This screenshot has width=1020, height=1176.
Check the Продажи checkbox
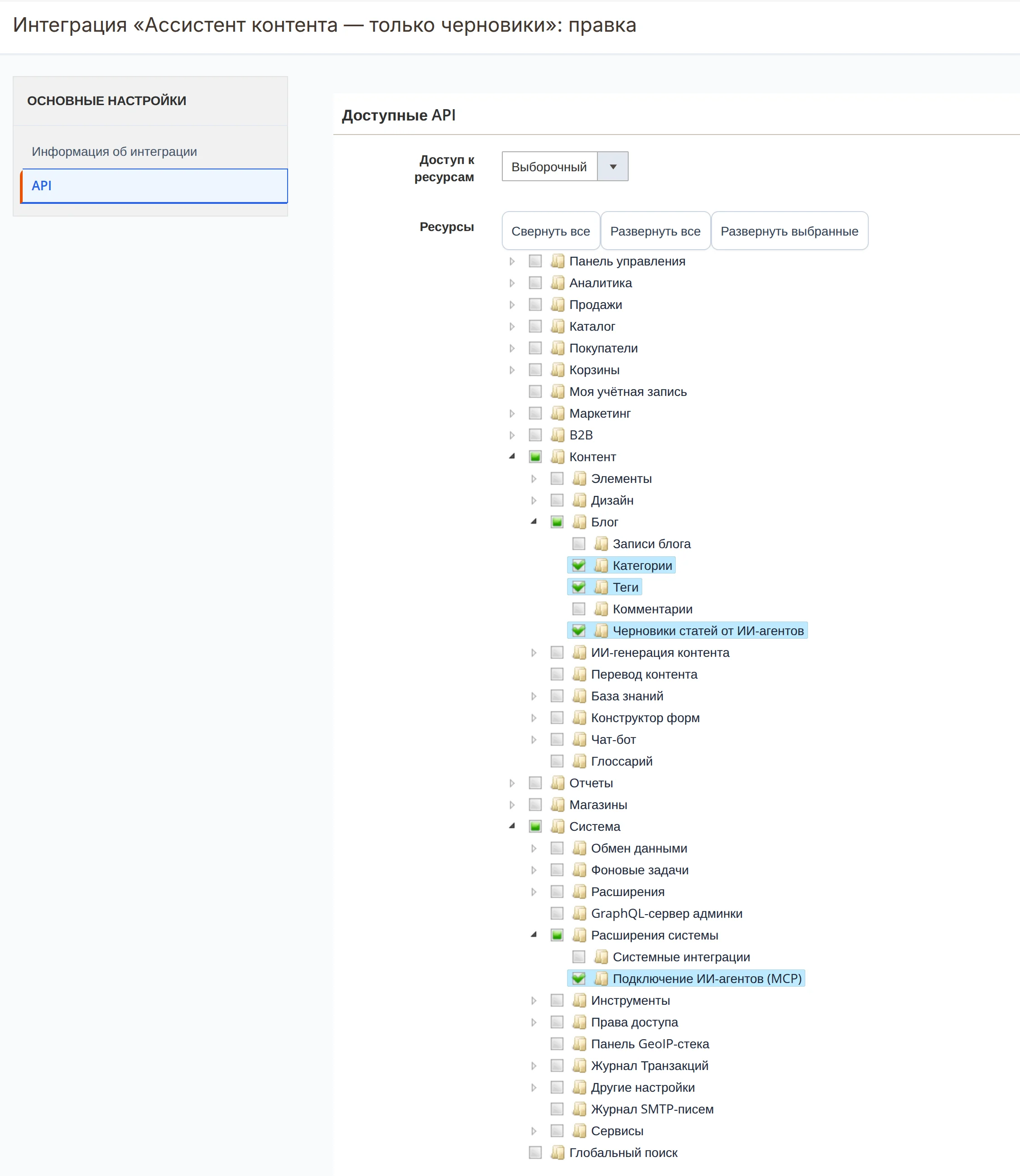[x=535, y=304]
